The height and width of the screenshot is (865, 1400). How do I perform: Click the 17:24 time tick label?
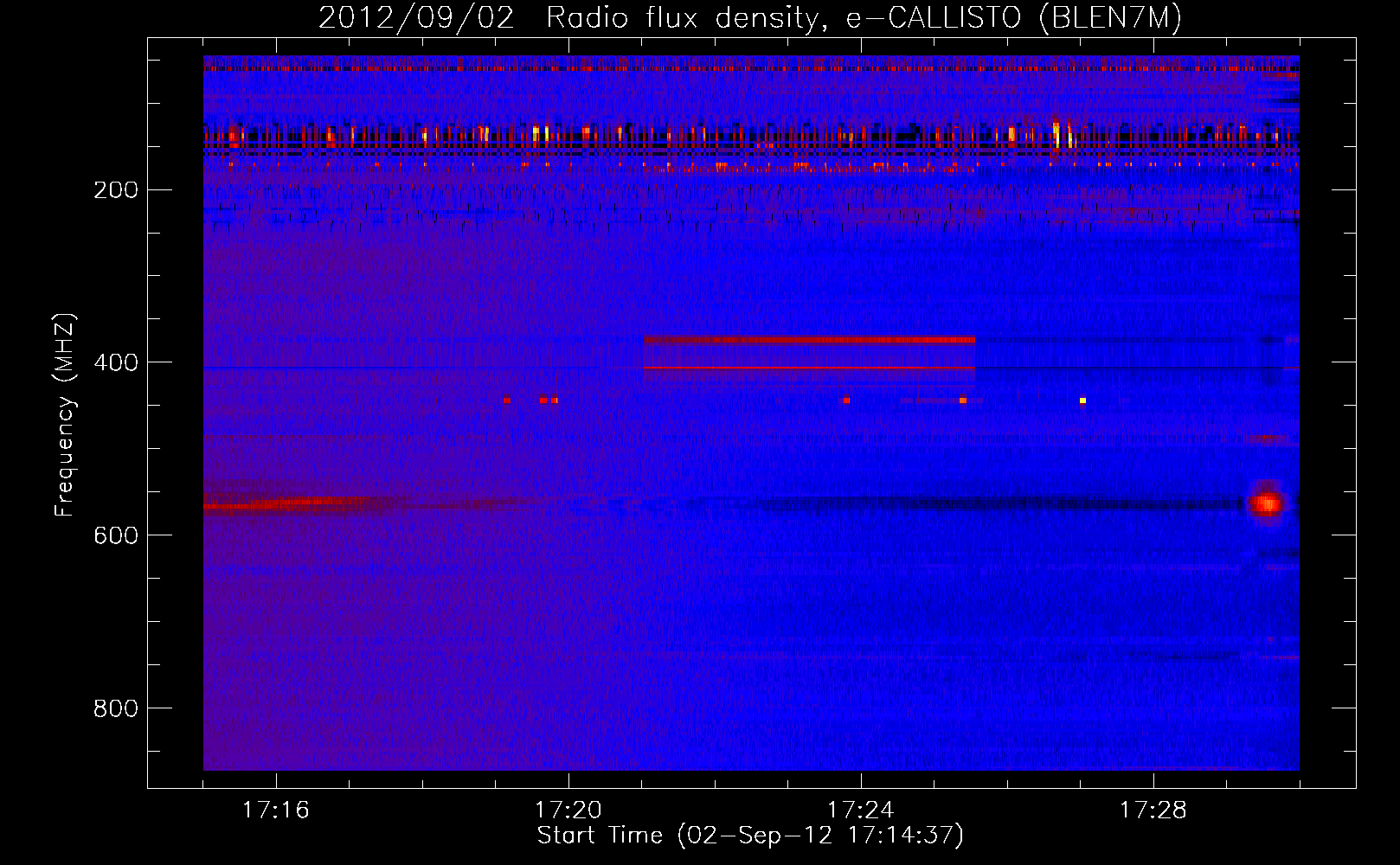coord(861,811)
